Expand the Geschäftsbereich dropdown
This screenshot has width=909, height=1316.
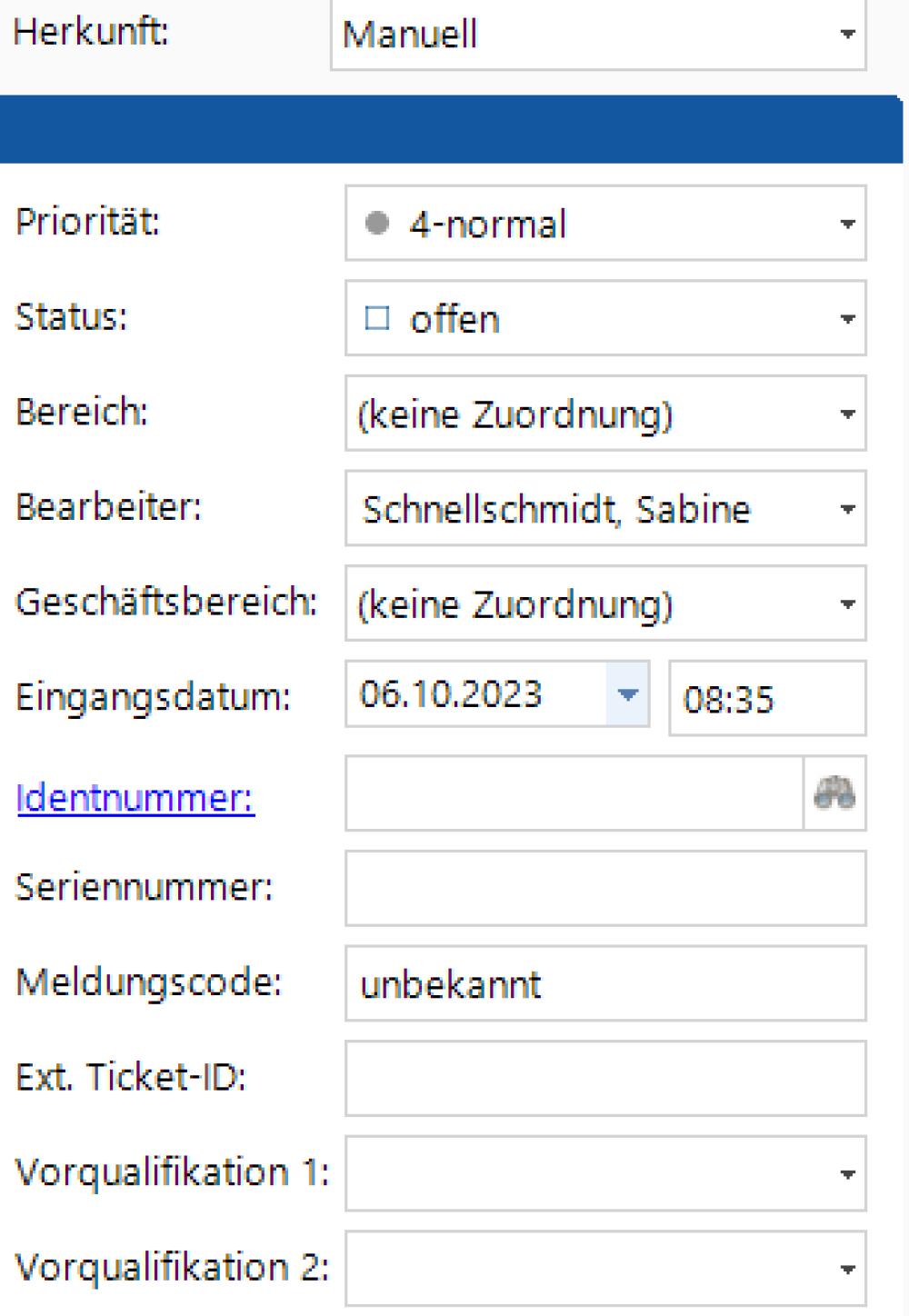coord(847,604)
